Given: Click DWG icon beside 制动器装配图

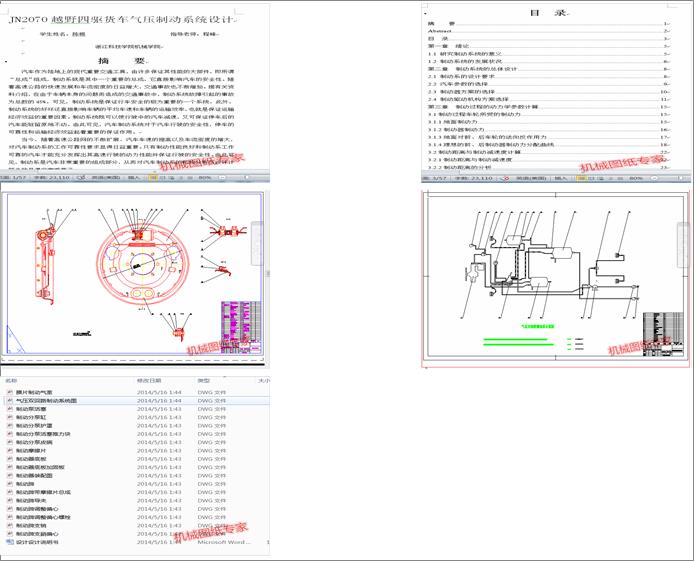Looking at the screenshot, I should 10,476.
